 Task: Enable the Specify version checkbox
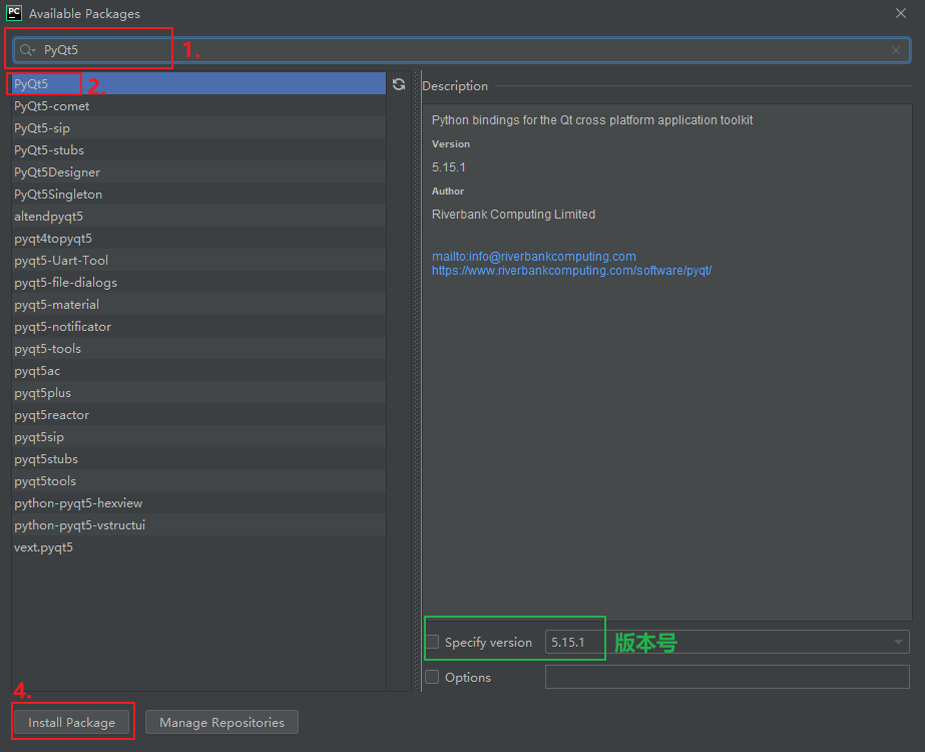pyautogui.click(x=432, y=642)
